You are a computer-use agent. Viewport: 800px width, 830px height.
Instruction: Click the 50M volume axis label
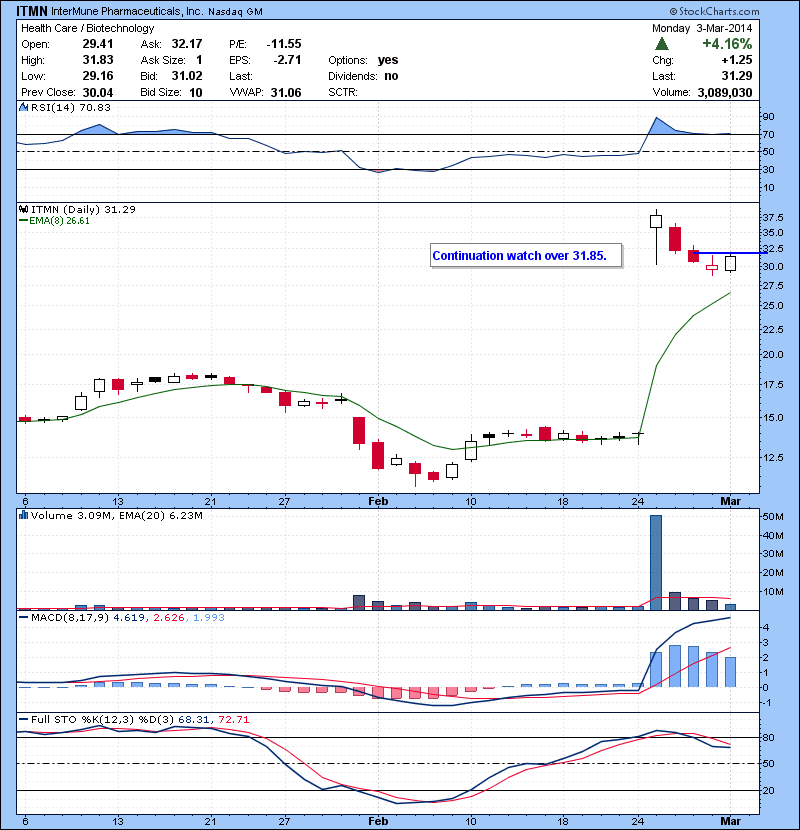[773, 517]
